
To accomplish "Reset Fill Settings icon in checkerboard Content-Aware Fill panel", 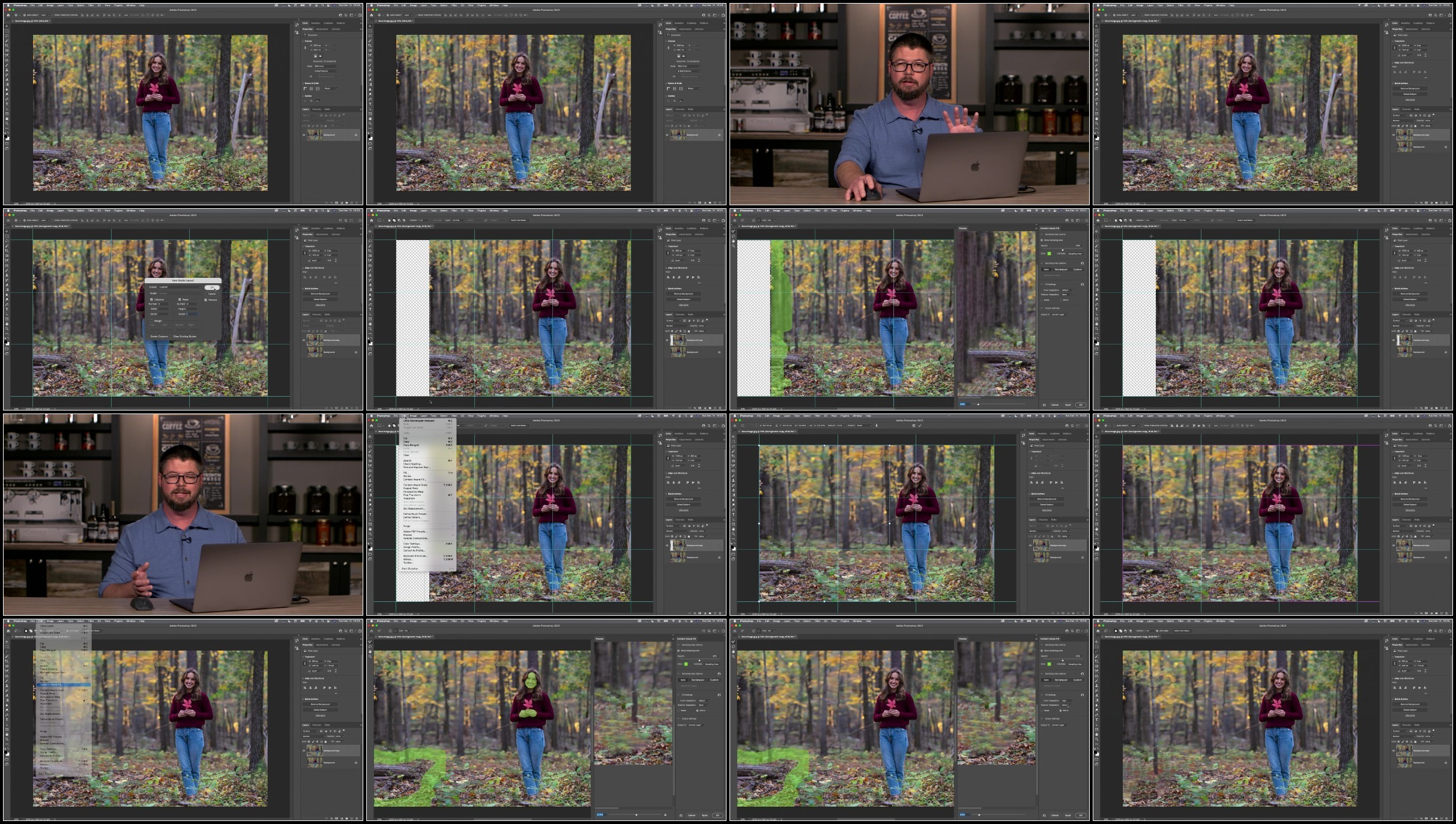I will pos(1083,284).
